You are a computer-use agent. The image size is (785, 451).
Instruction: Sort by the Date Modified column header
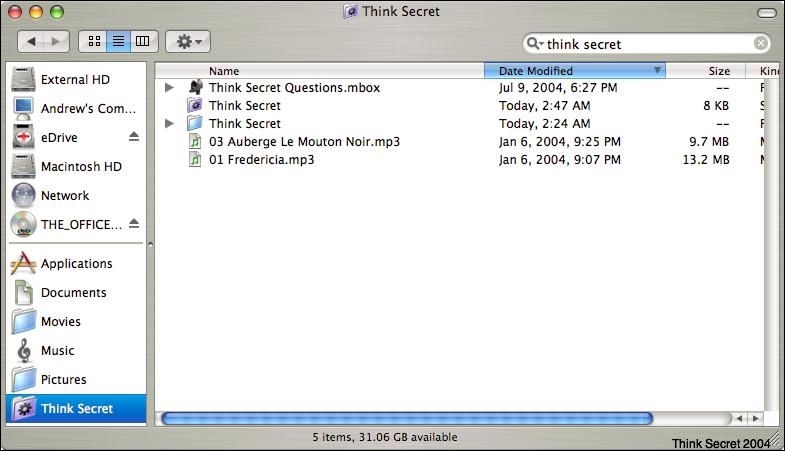pos(575,71)
